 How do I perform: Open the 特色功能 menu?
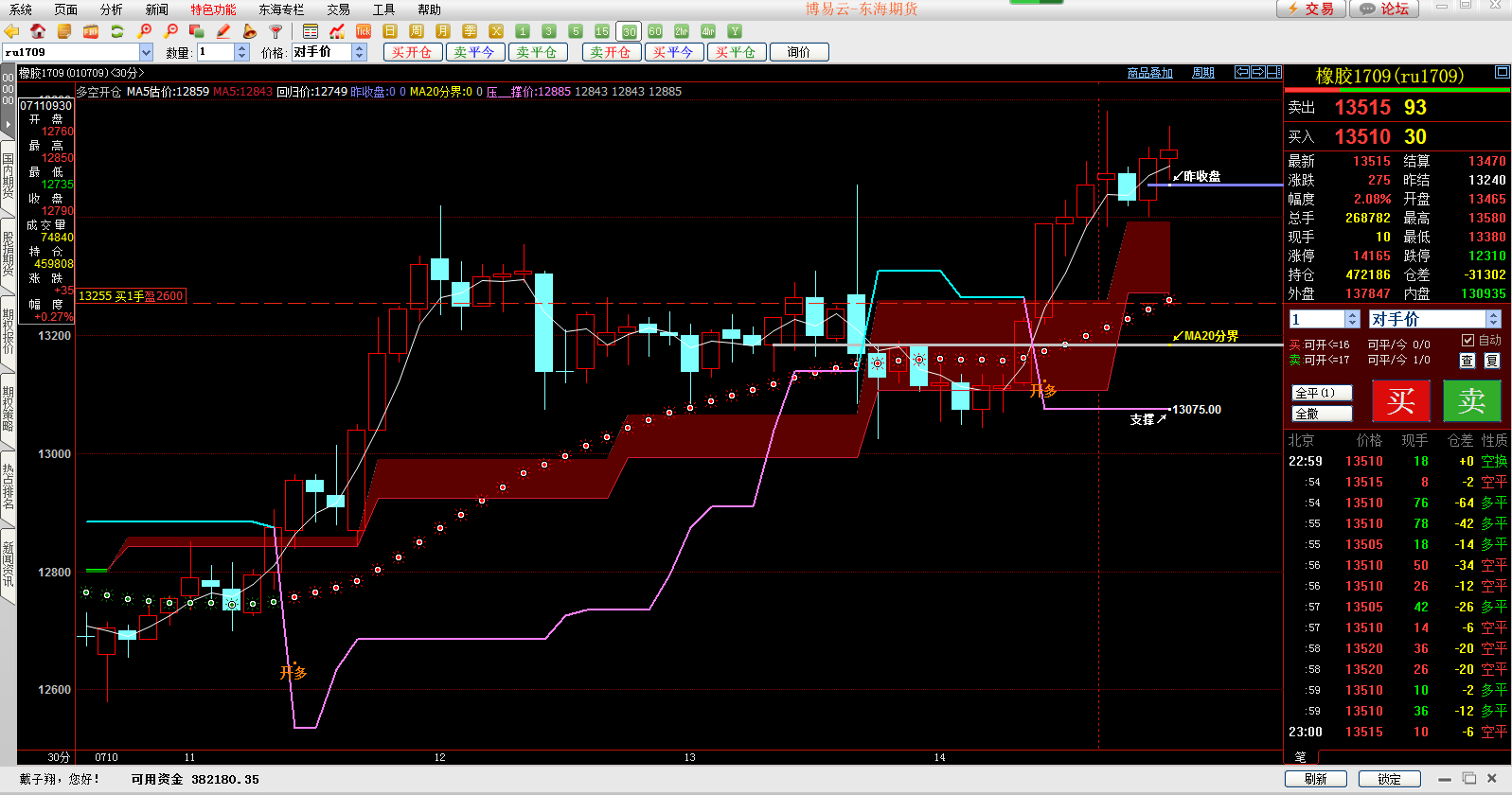tap(213, 9)
